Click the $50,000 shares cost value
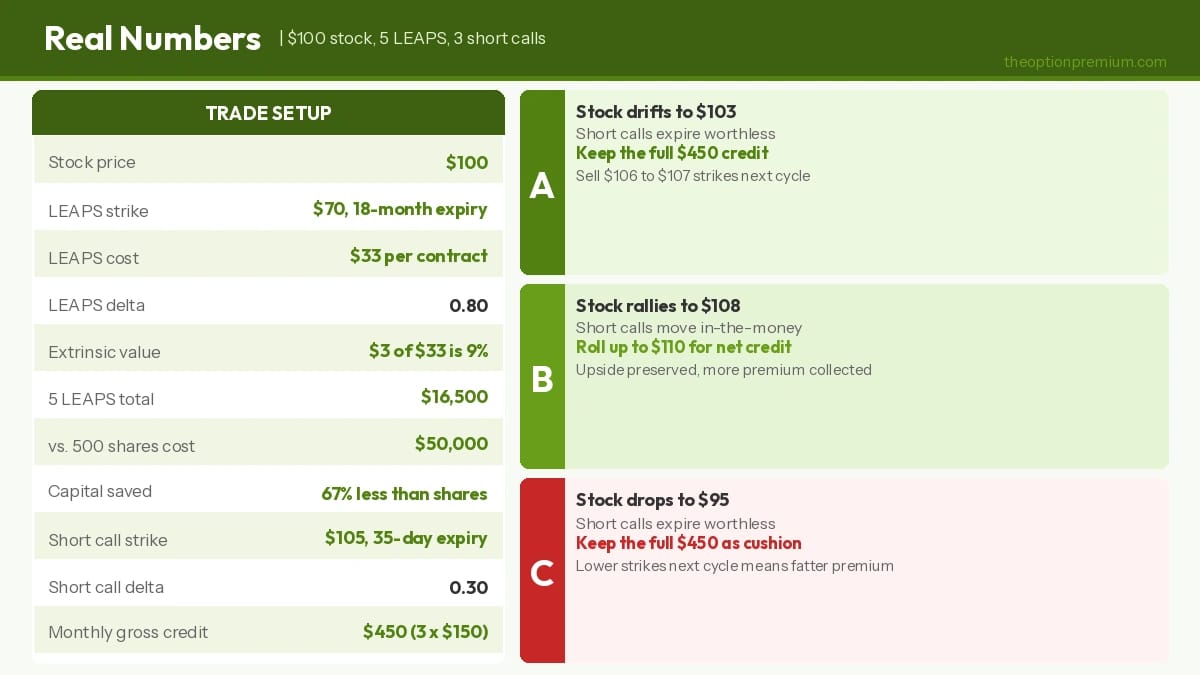The height and width of the screenshot is (675, 1200). point(452,444)
